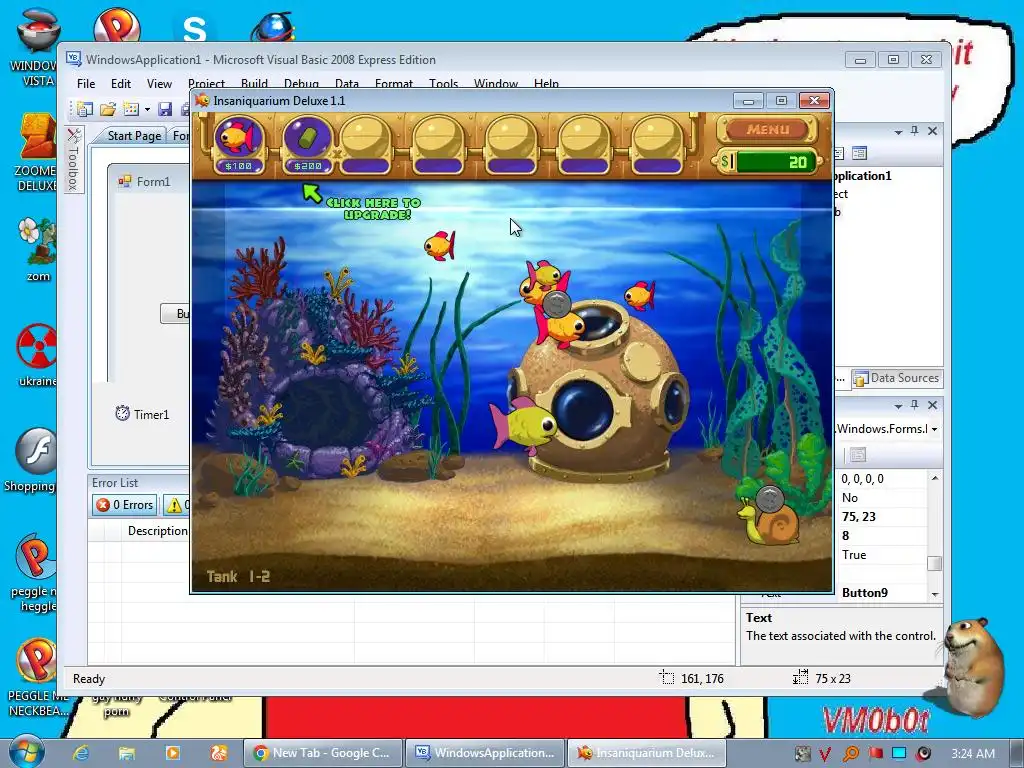Open the Properties window position dropdown
This screenshot has height=768, width=1024.
pyautogui.click(x=899, y=406)
